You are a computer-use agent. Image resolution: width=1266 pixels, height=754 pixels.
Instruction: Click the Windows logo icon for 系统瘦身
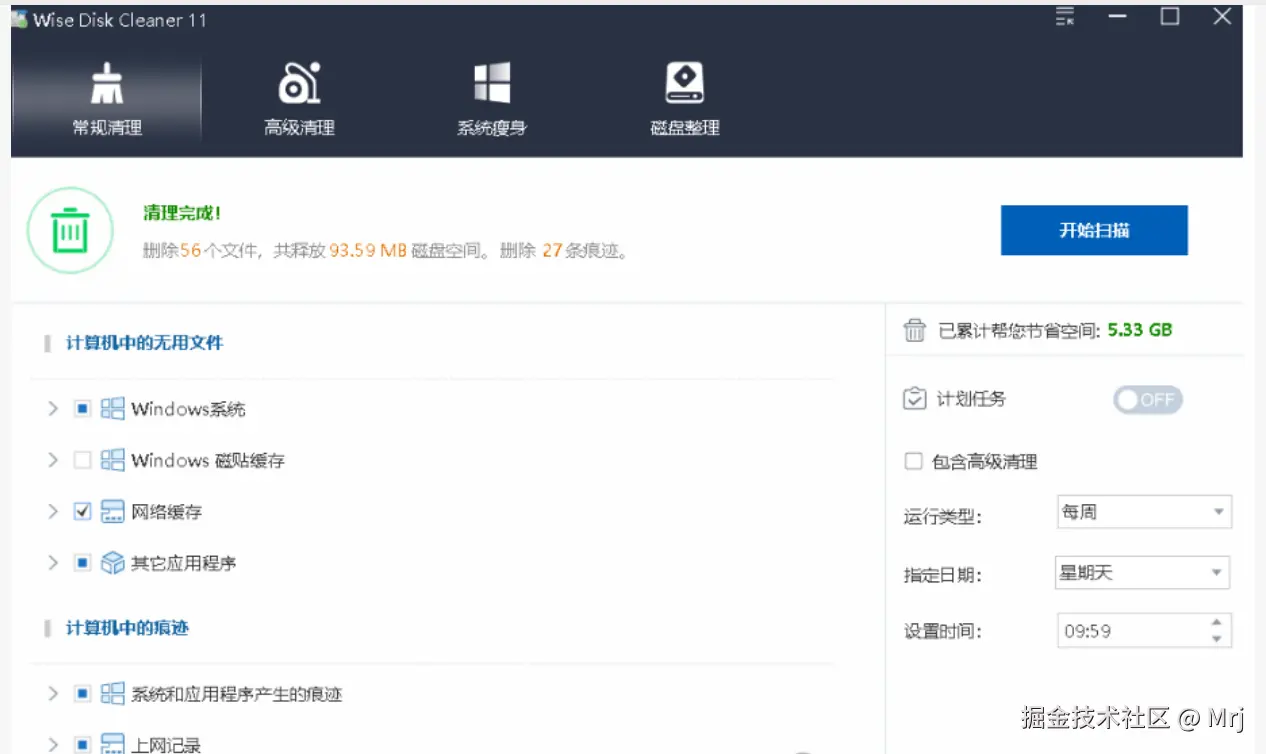click(492, 83)
